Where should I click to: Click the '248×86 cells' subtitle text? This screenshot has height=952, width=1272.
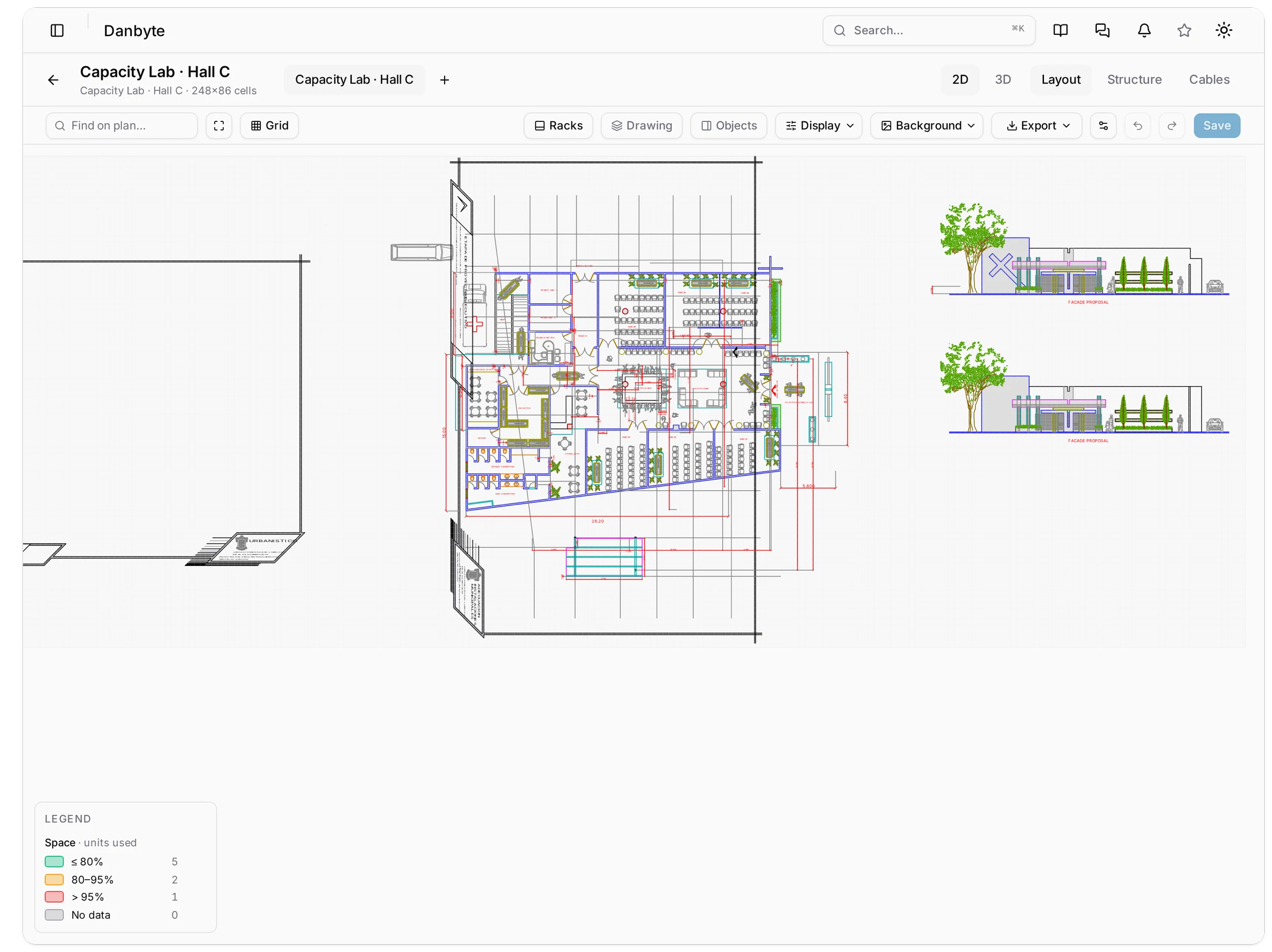point(224,91)
